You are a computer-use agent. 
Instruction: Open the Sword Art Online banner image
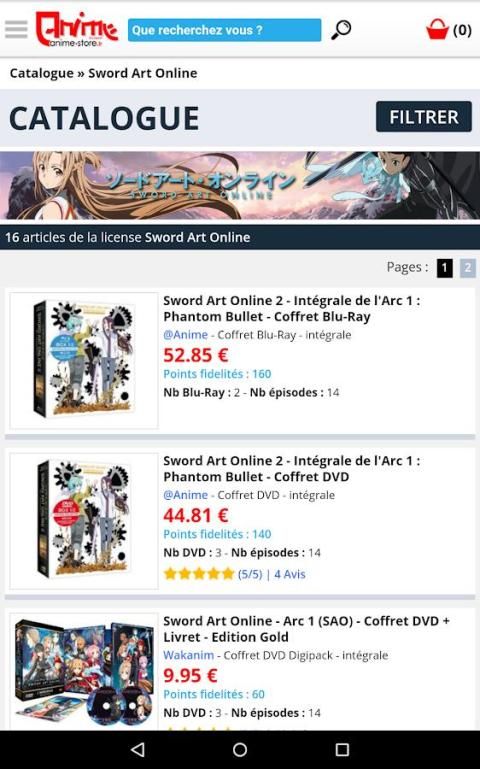coord(240,185)
